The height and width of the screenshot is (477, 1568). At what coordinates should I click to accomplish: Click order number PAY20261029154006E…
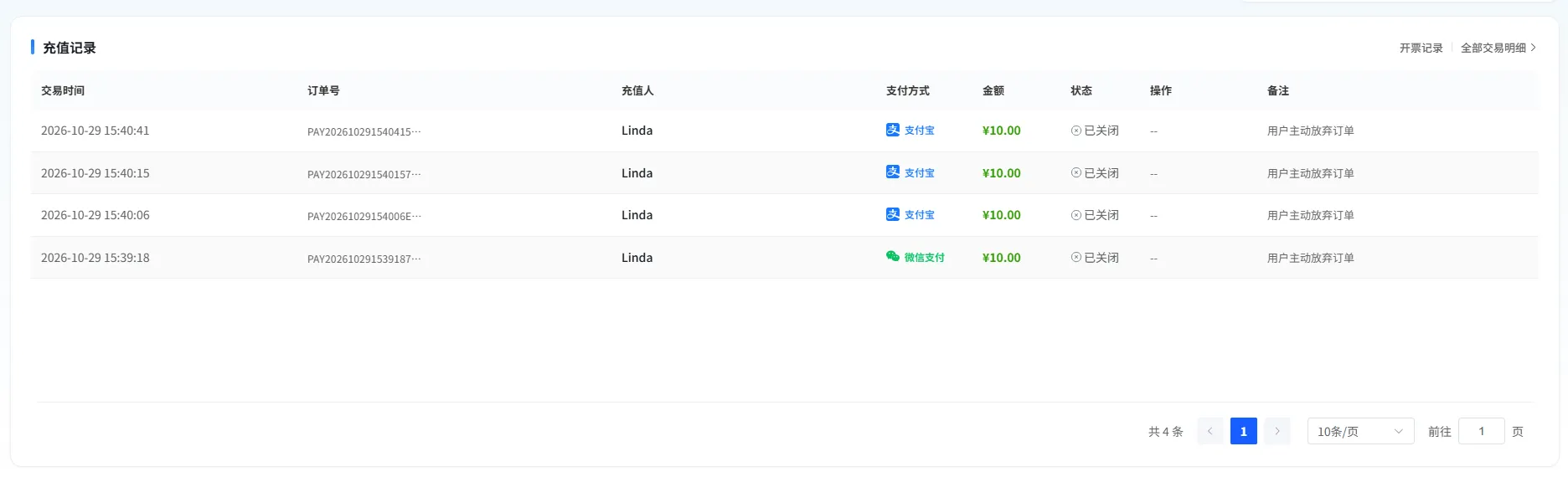tap(364, 216)
